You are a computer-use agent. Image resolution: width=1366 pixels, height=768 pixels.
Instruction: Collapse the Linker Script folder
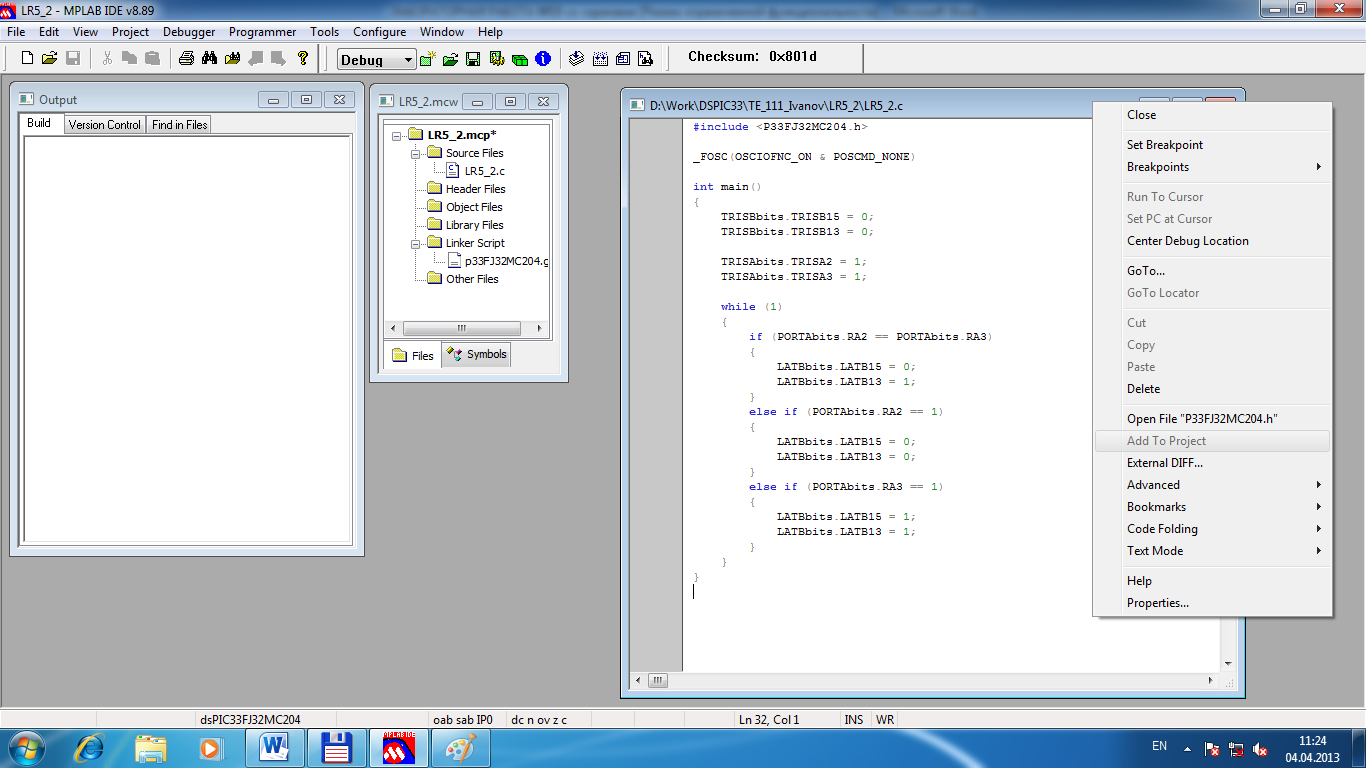pyautogui.click(x=416, y=243)
